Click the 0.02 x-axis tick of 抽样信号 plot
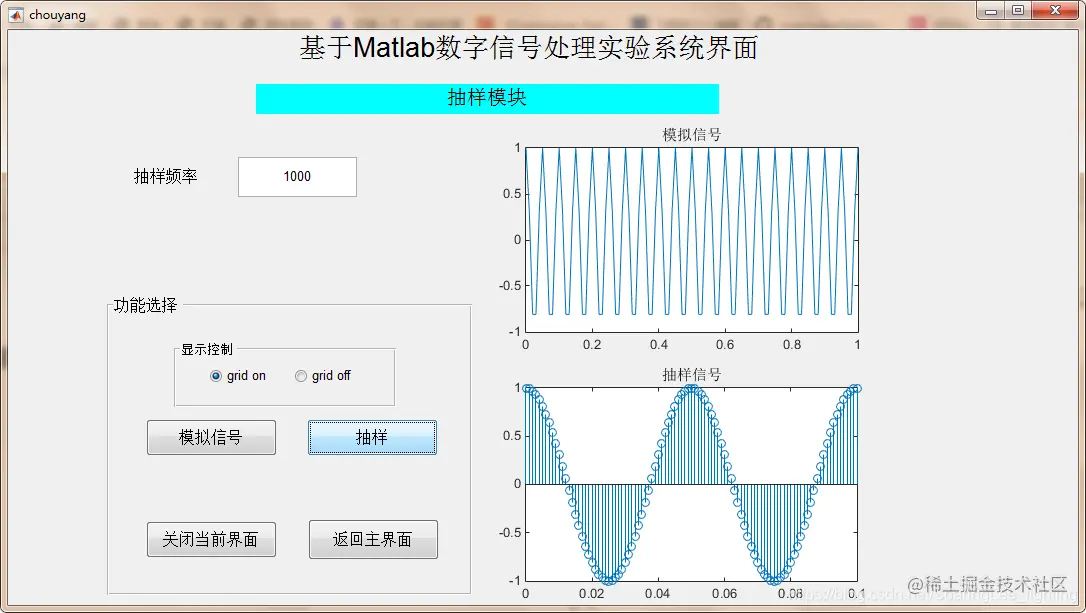Screen dimensions: 1086x613 click(x=591, y=594)
